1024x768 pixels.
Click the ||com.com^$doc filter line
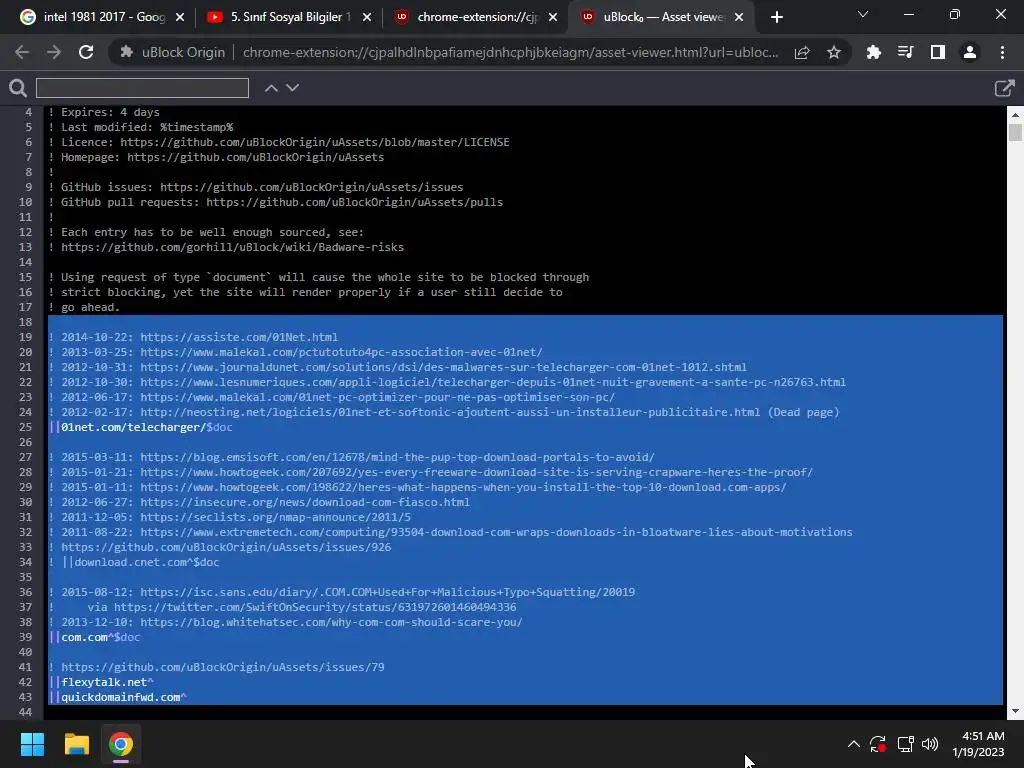(x=95, y=637)
